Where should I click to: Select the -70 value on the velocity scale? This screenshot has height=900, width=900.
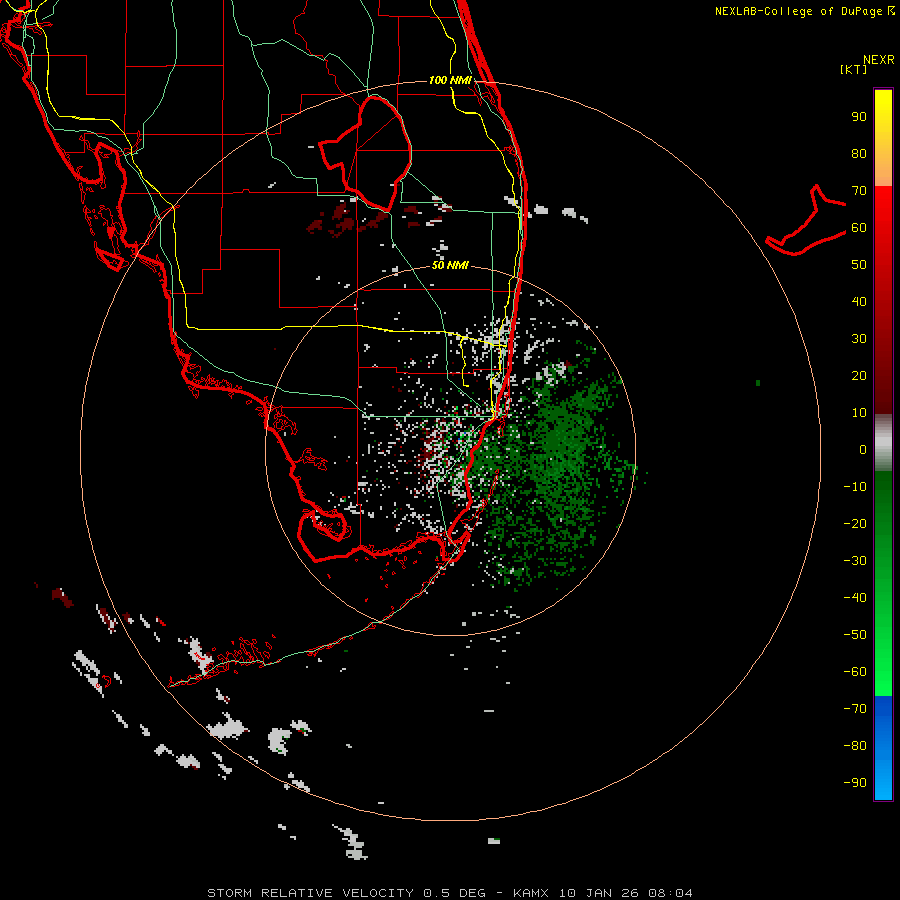pyautogui.click(x=855, y=709)
